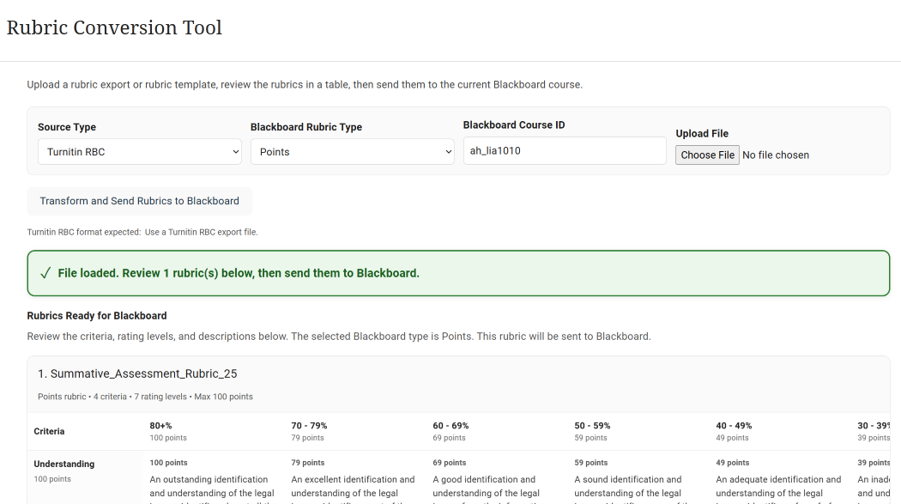Click the Choose File button
This screenshot has width=901, height=504.
tap(707, 155)
